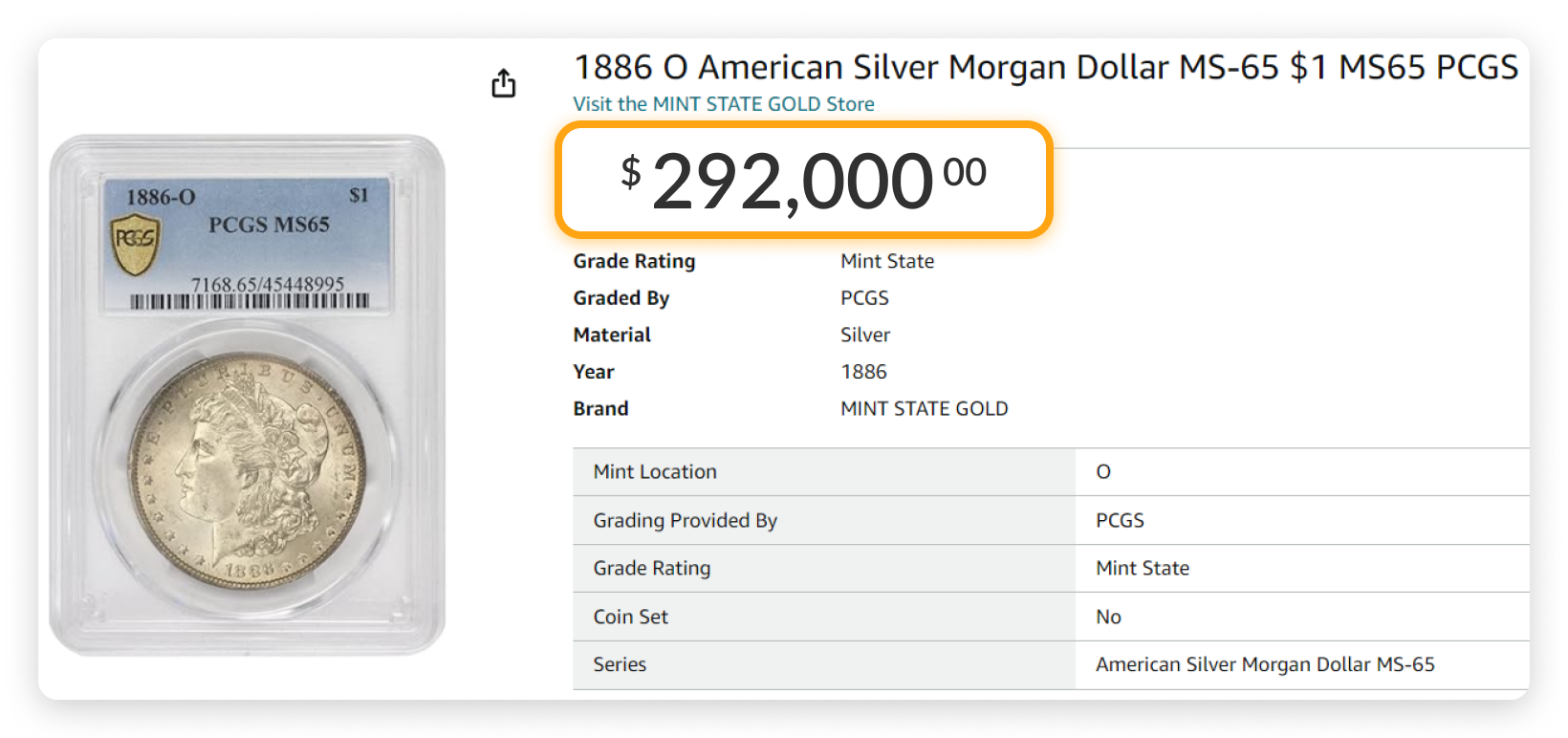Select the Material value Silver
The image size is (1568, 738).
(x=864, y=334)
